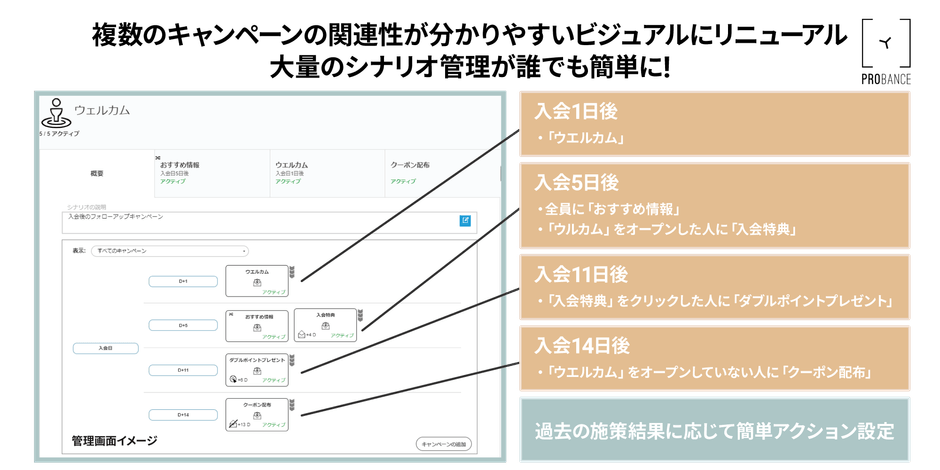Click the 入会14日後 panel heading
The height and width of the screenshot is (470, 940).
[583, 346]
